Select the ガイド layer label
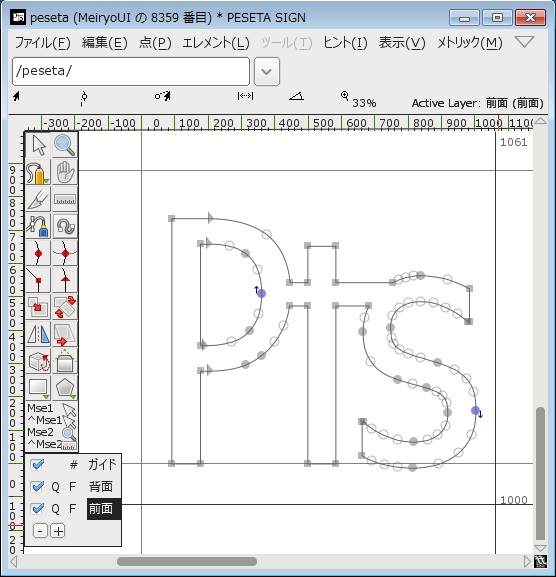Screen dimensions: 556x577 (x=102, y=465)
